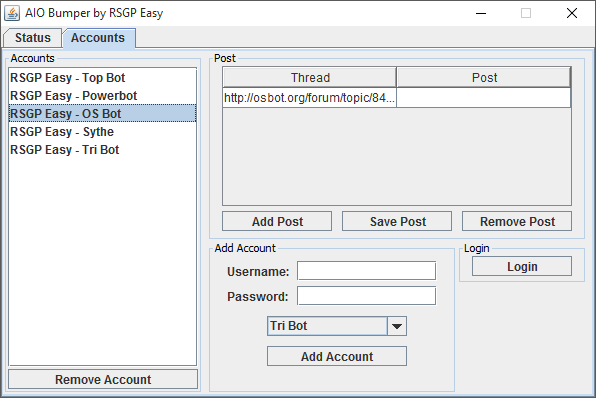596x398 pixels.
Task: Select RSGP Easy - Powerbot account
Action: 102,95
